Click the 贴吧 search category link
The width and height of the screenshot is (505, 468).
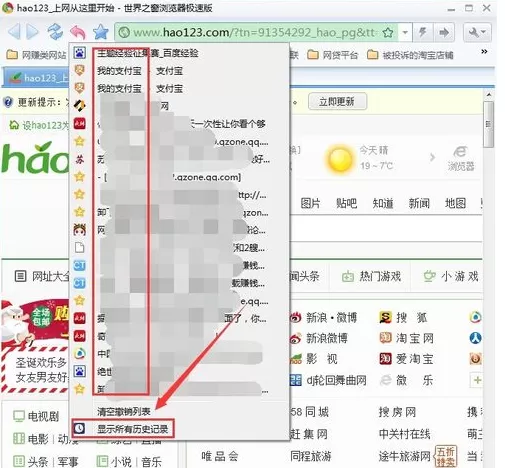347,203
